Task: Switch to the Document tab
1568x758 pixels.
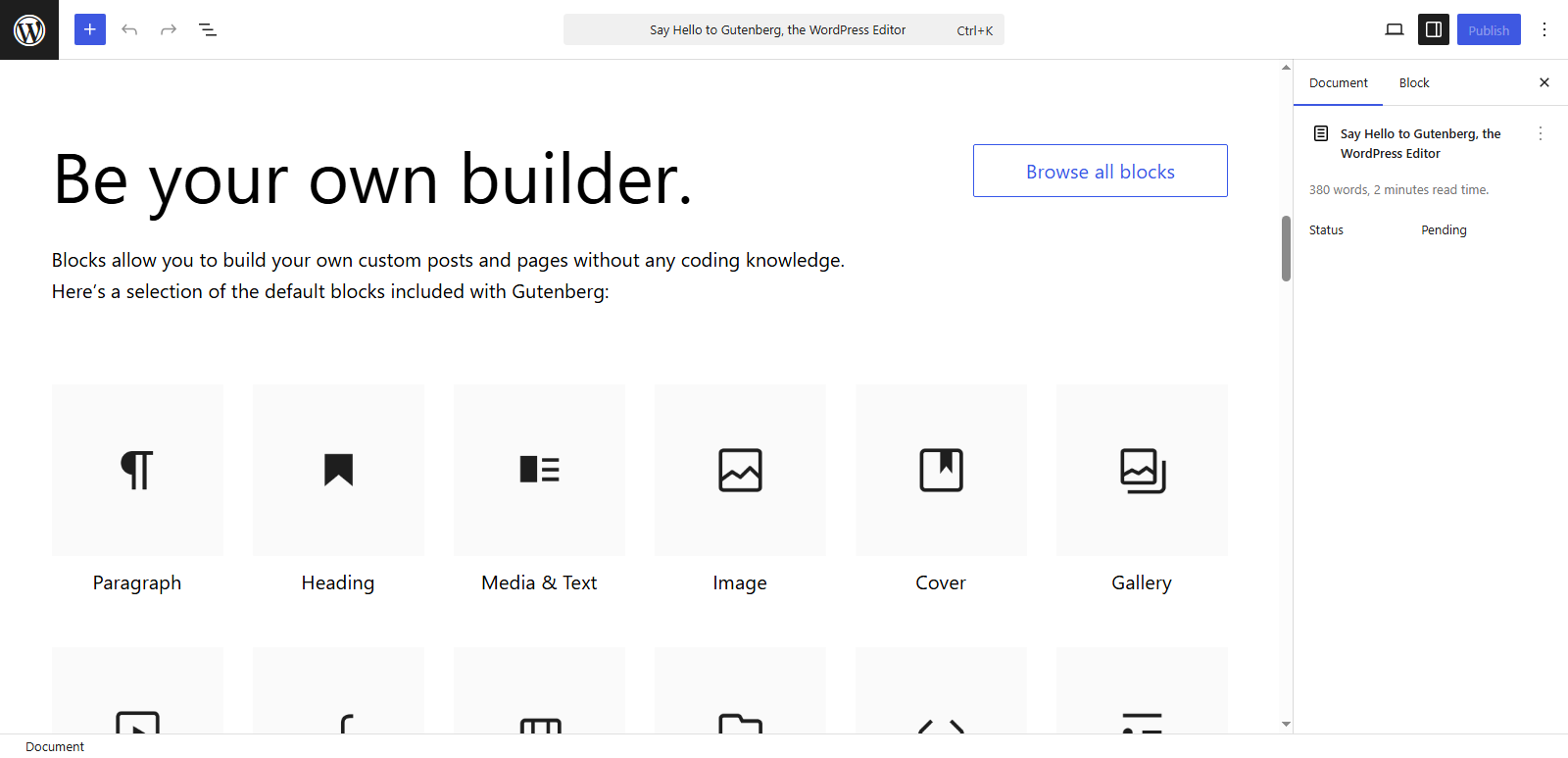Action: 1339,82
